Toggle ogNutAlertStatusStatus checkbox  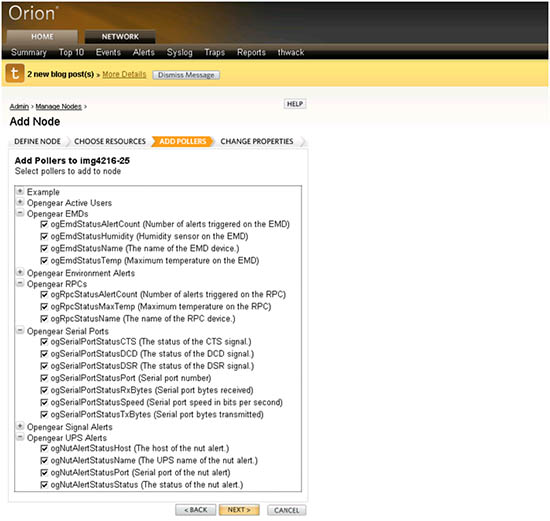pos(44,485)
